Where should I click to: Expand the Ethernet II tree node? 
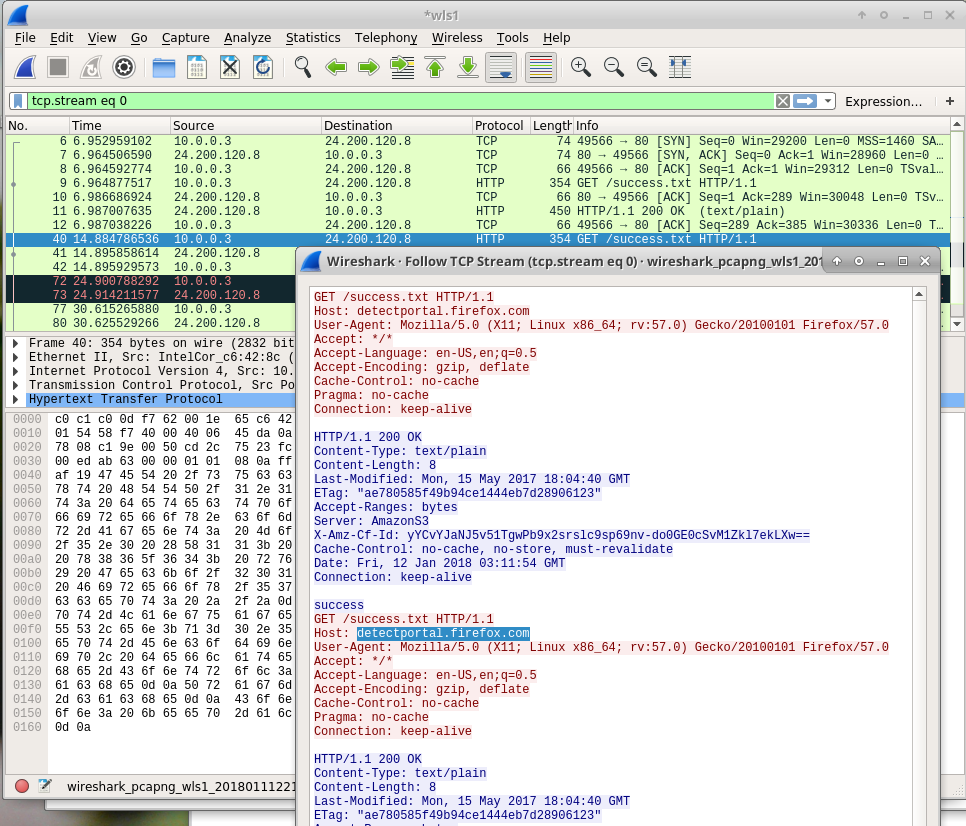15,357
